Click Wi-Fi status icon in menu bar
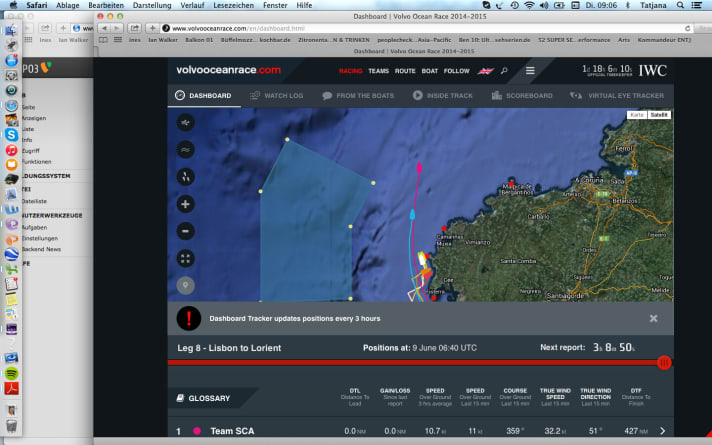Screen dimensions: 712x445 click(x=529, y=5)
